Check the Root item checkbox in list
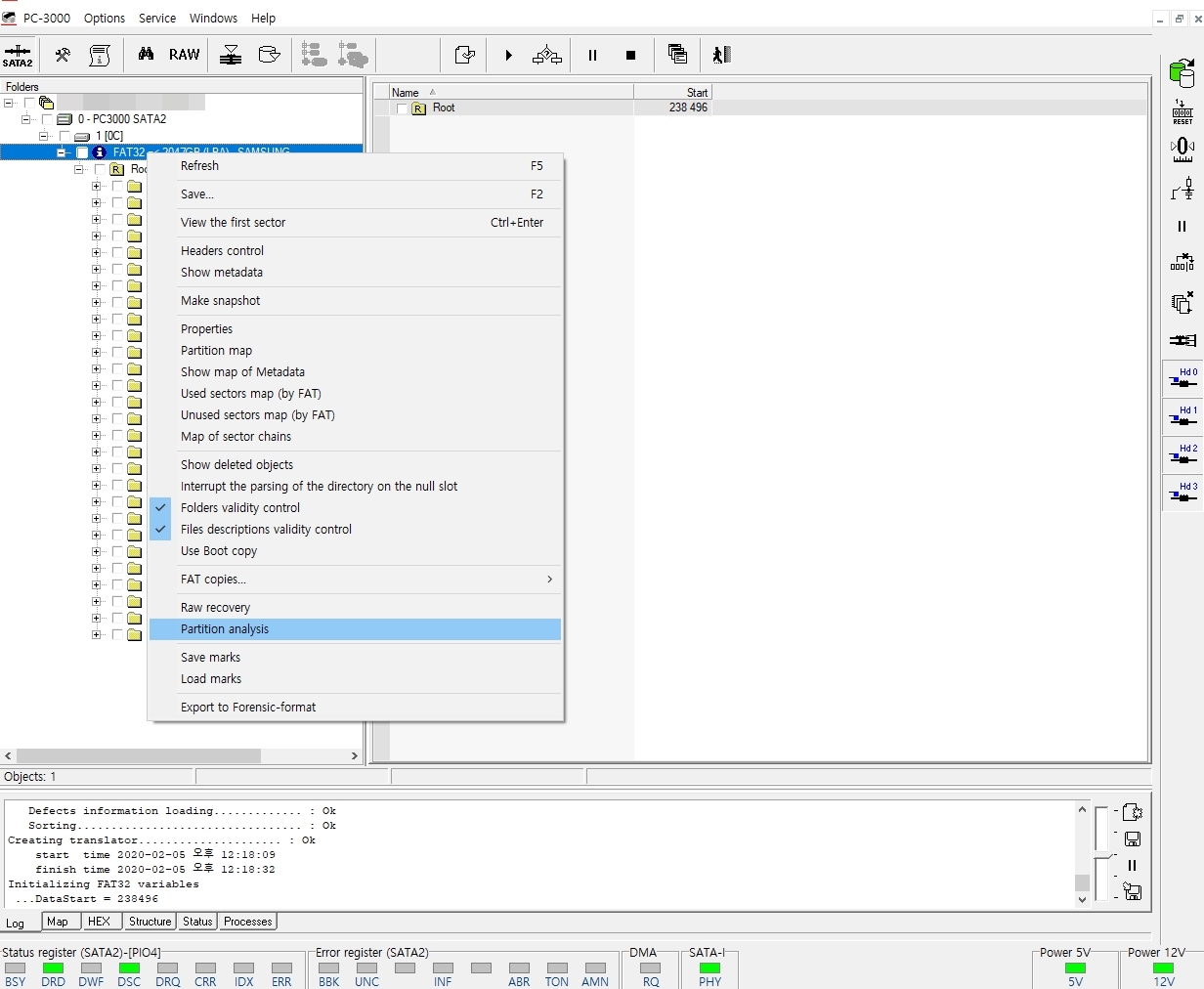Screen dimensions: 1204x989 [x=401, y=108]
